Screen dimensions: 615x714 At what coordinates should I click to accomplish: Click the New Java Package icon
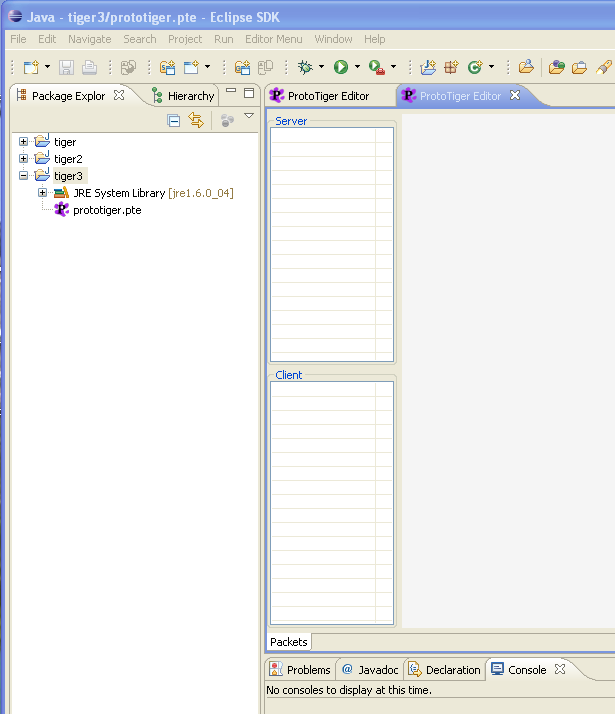[451, 67]
